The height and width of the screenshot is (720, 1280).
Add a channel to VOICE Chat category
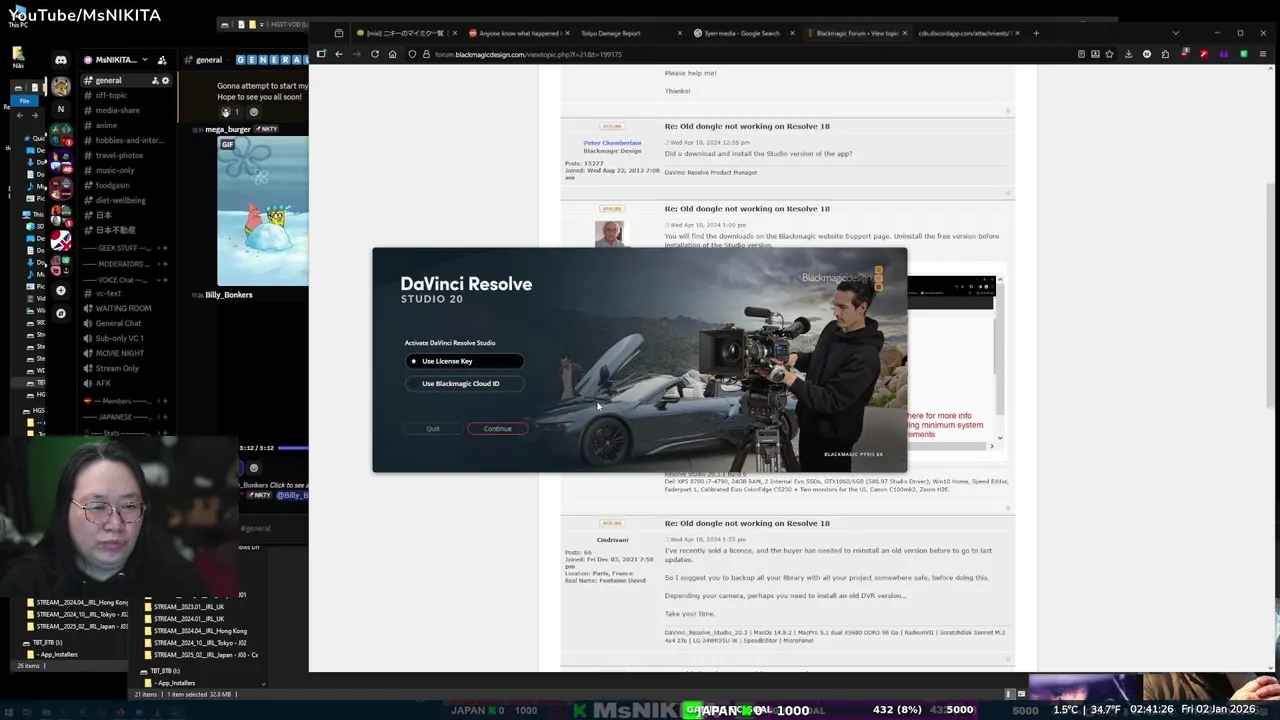pos(165,280)
